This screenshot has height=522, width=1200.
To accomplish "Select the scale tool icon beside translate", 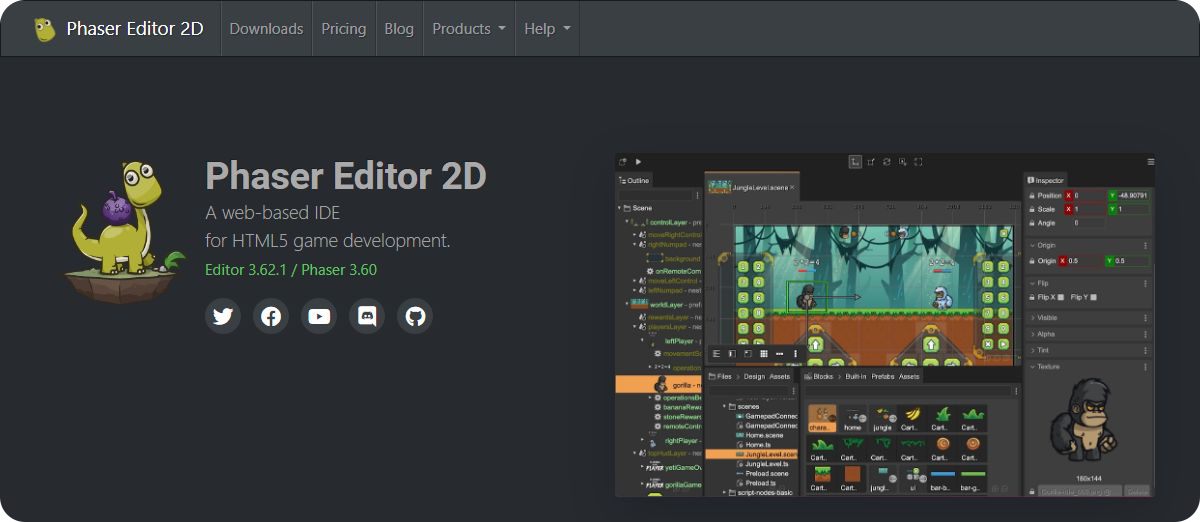I will click(871, 162).
